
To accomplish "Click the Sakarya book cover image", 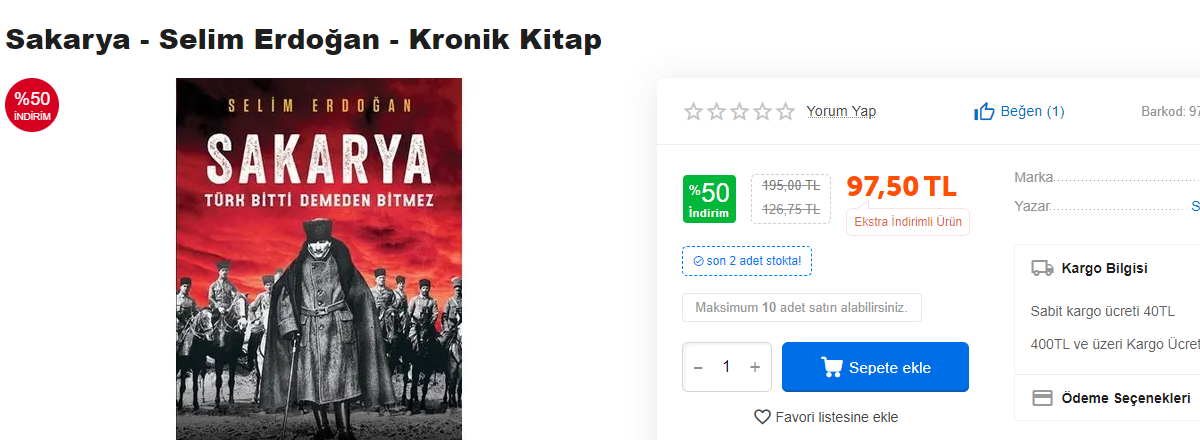I will (x=319, y=259).
